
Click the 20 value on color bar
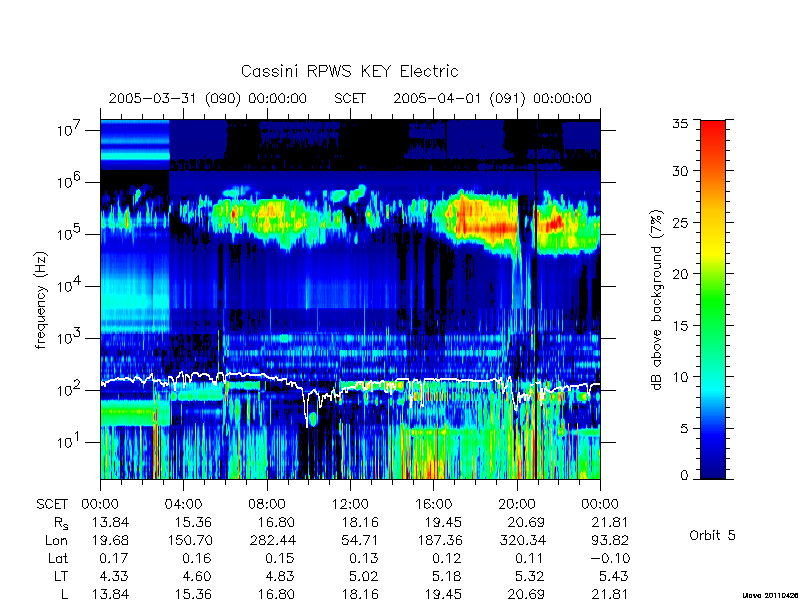(x=680, y=274)
